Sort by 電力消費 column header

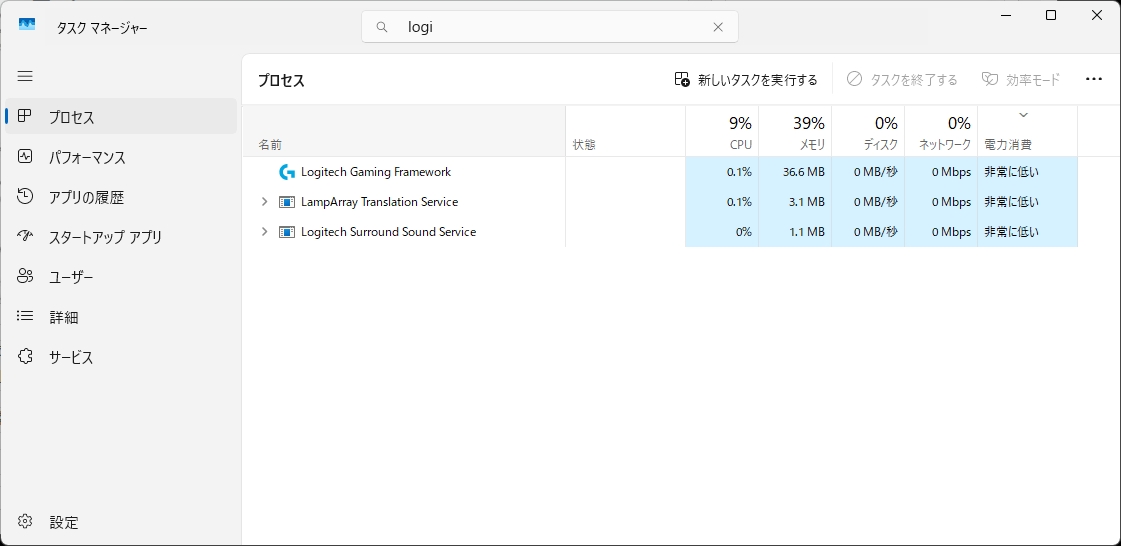point(1027,131)
